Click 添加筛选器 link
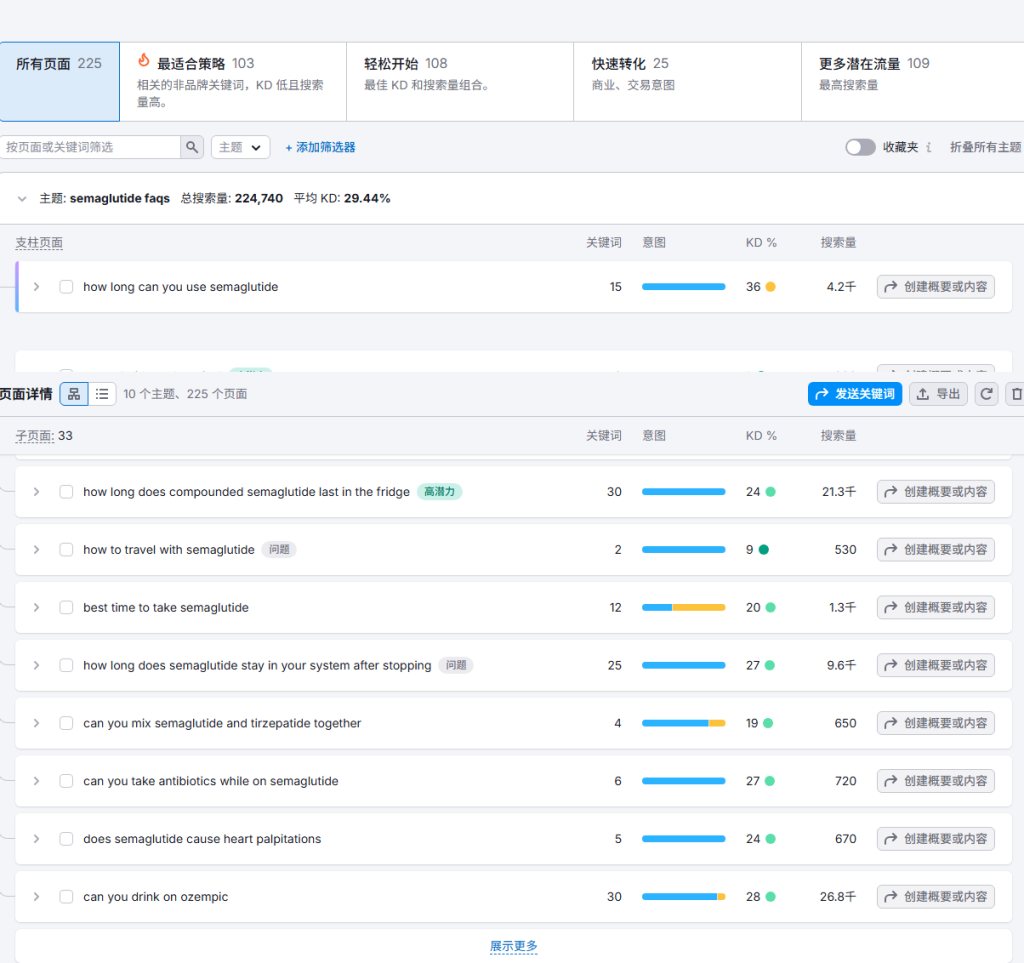The height and width of the screenshot is (963, 1024). click(320, 148)
